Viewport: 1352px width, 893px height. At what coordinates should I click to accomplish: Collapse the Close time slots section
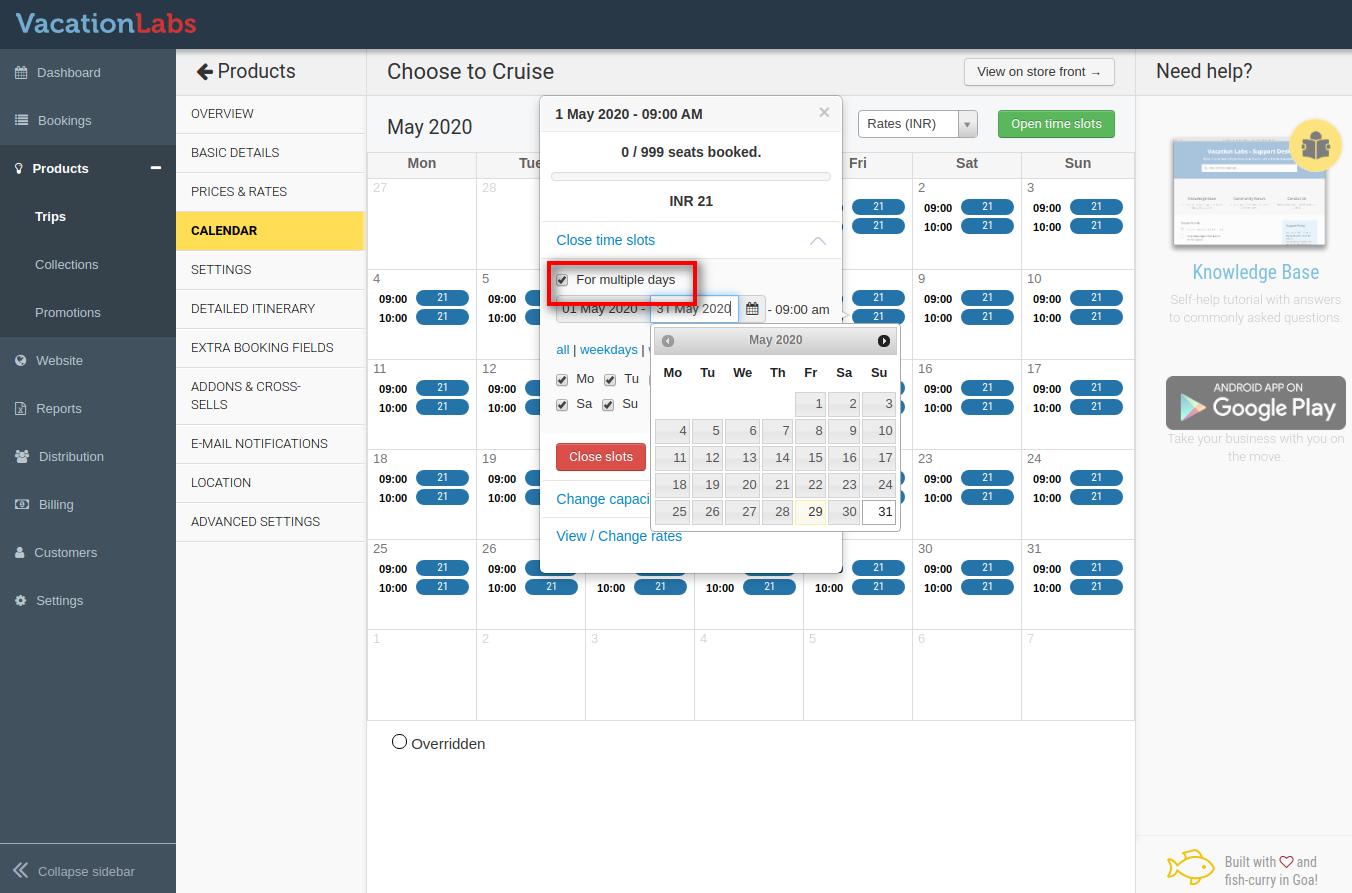817,241
